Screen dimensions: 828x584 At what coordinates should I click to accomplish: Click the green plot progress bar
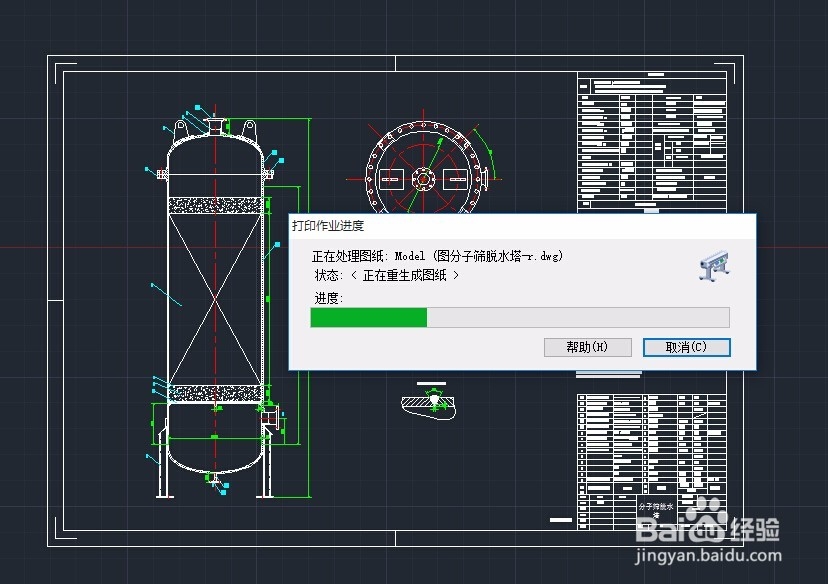[x=367, y=317]
